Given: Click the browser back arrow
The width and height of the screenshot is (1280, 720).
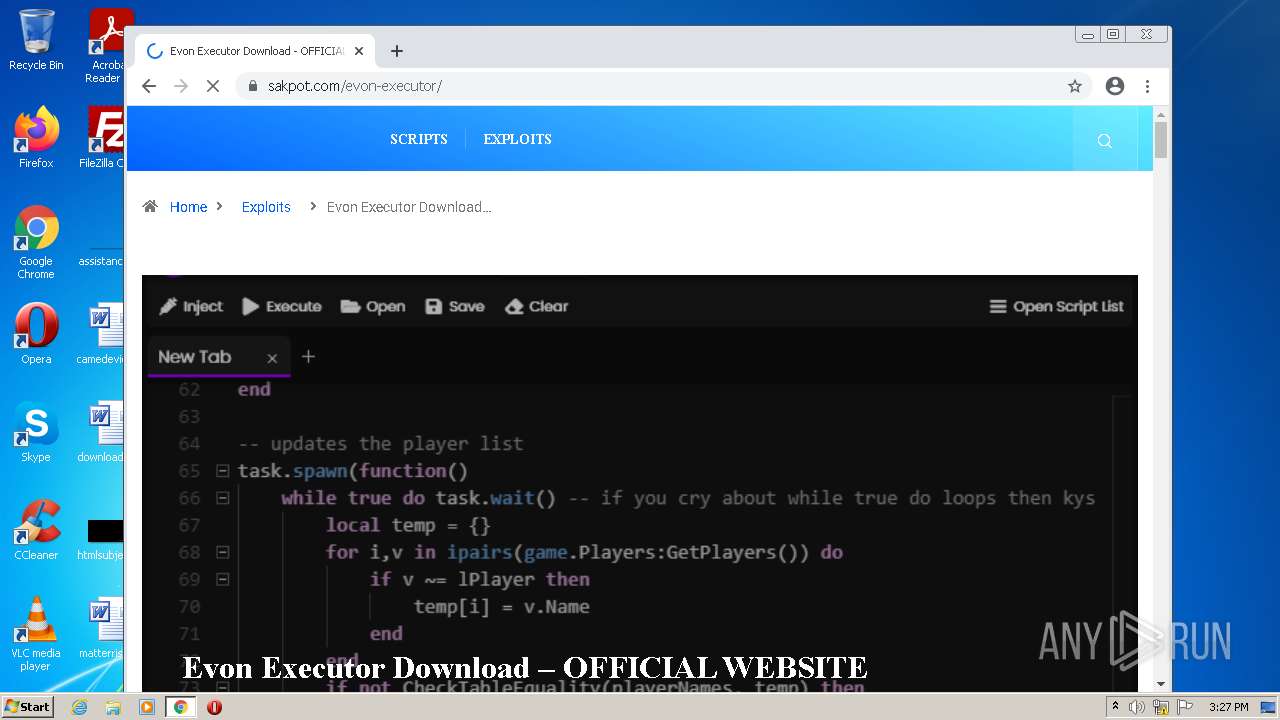Looking at the screenshot, I should (x=149, y=86).
